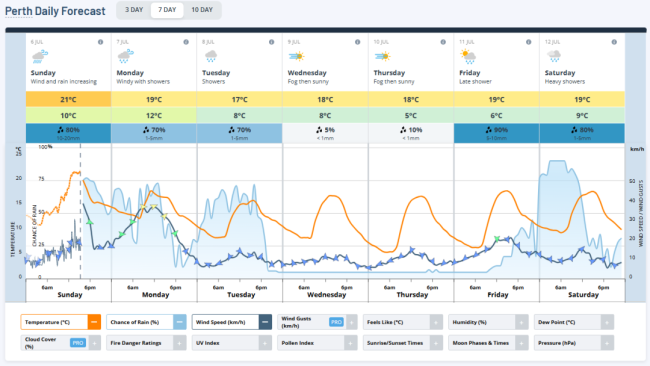Click the Sunrise/Sunset Times button
The width and height of the screenshot is (650, 366).
point(403,343)
